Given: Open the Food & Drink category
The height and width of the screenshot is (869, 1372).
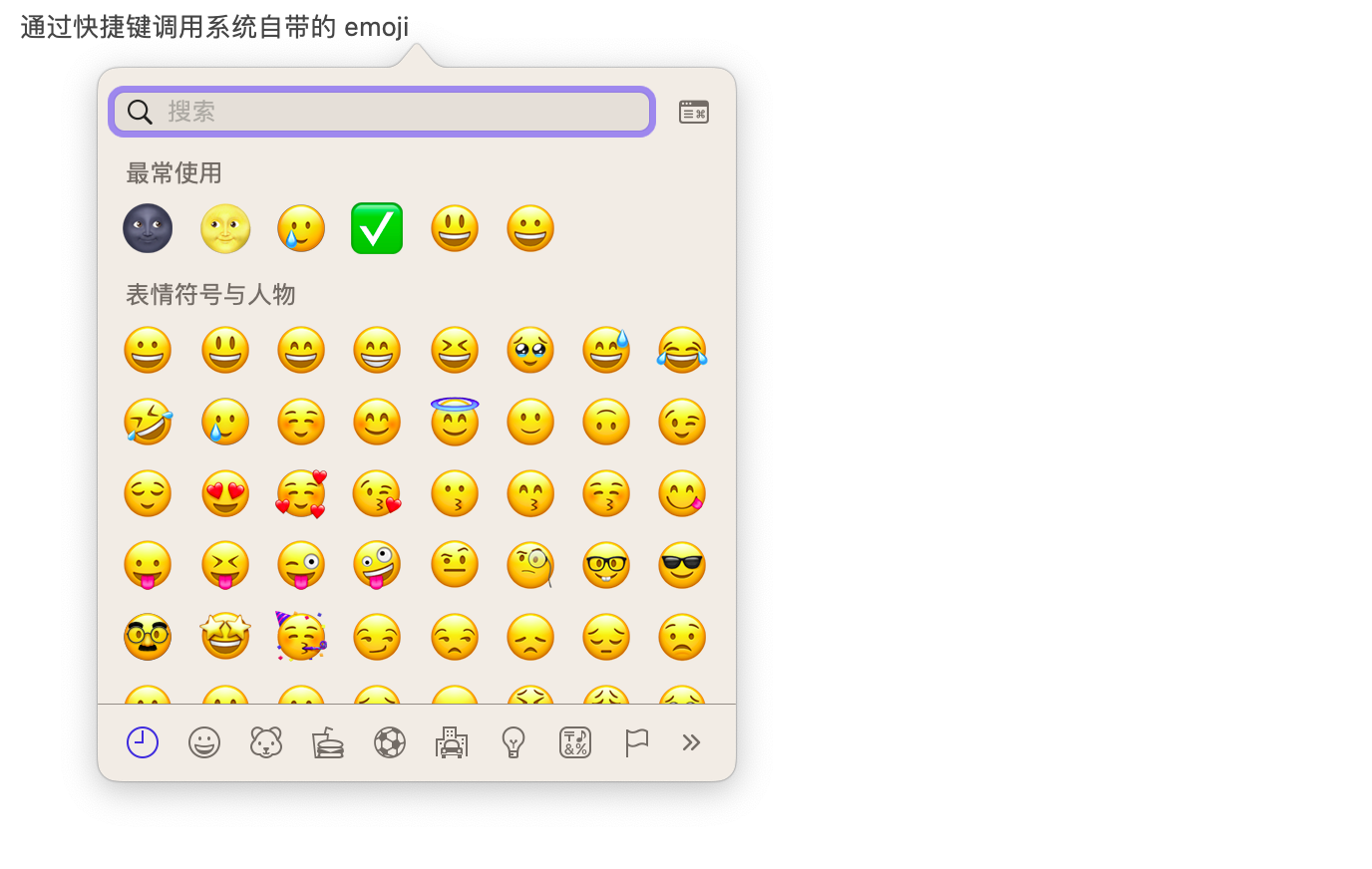Looking at the screenshot, I should pos(328,742).
